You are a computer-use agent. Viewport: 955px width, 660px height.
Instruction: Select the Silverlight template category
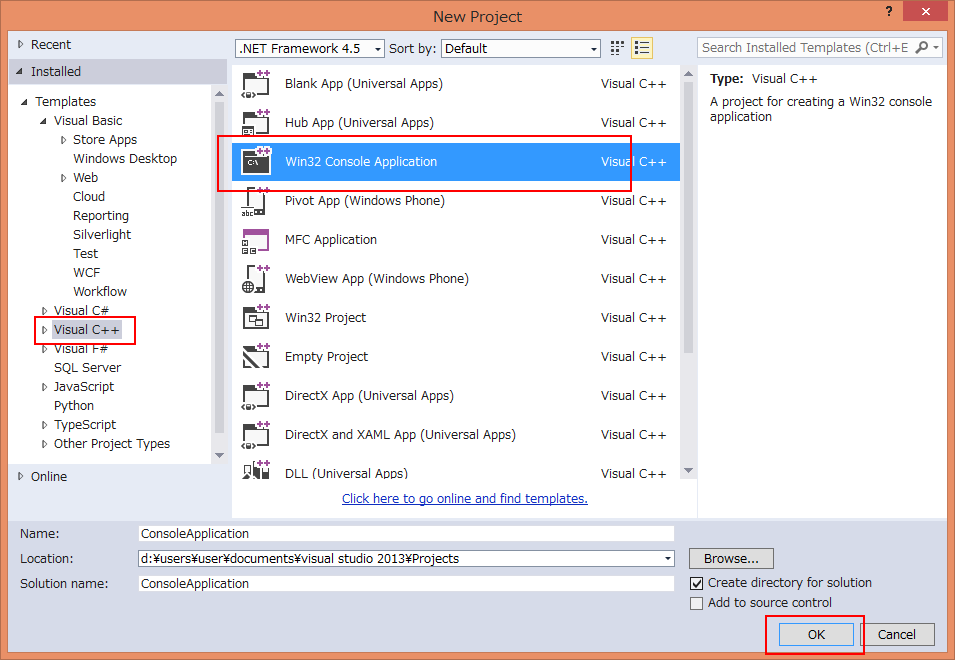102,234
